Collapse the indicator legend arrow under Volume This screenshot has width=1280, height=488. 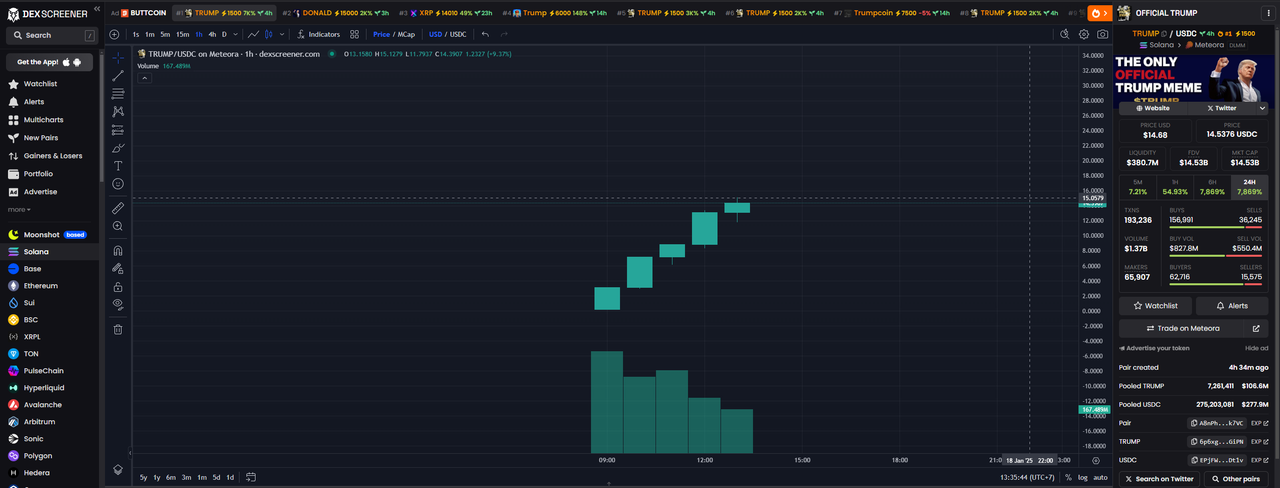click(145, 78)
